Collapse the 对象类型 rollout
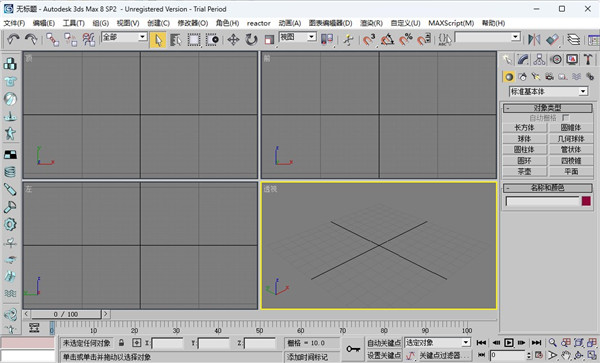 pyautogui.click(x=548, y=108)
